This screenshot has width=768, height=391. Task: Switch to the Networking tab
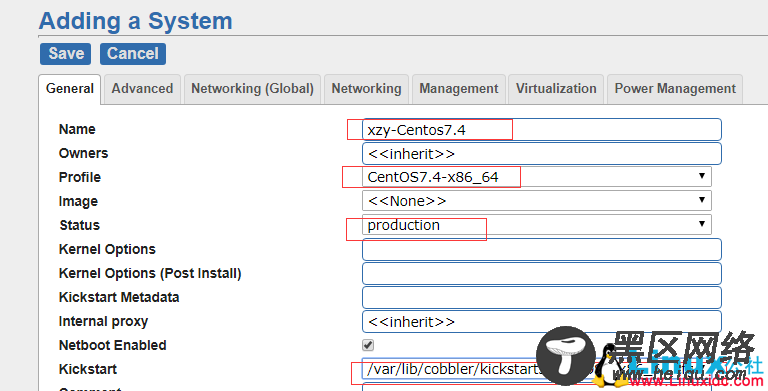pos(366,89)
